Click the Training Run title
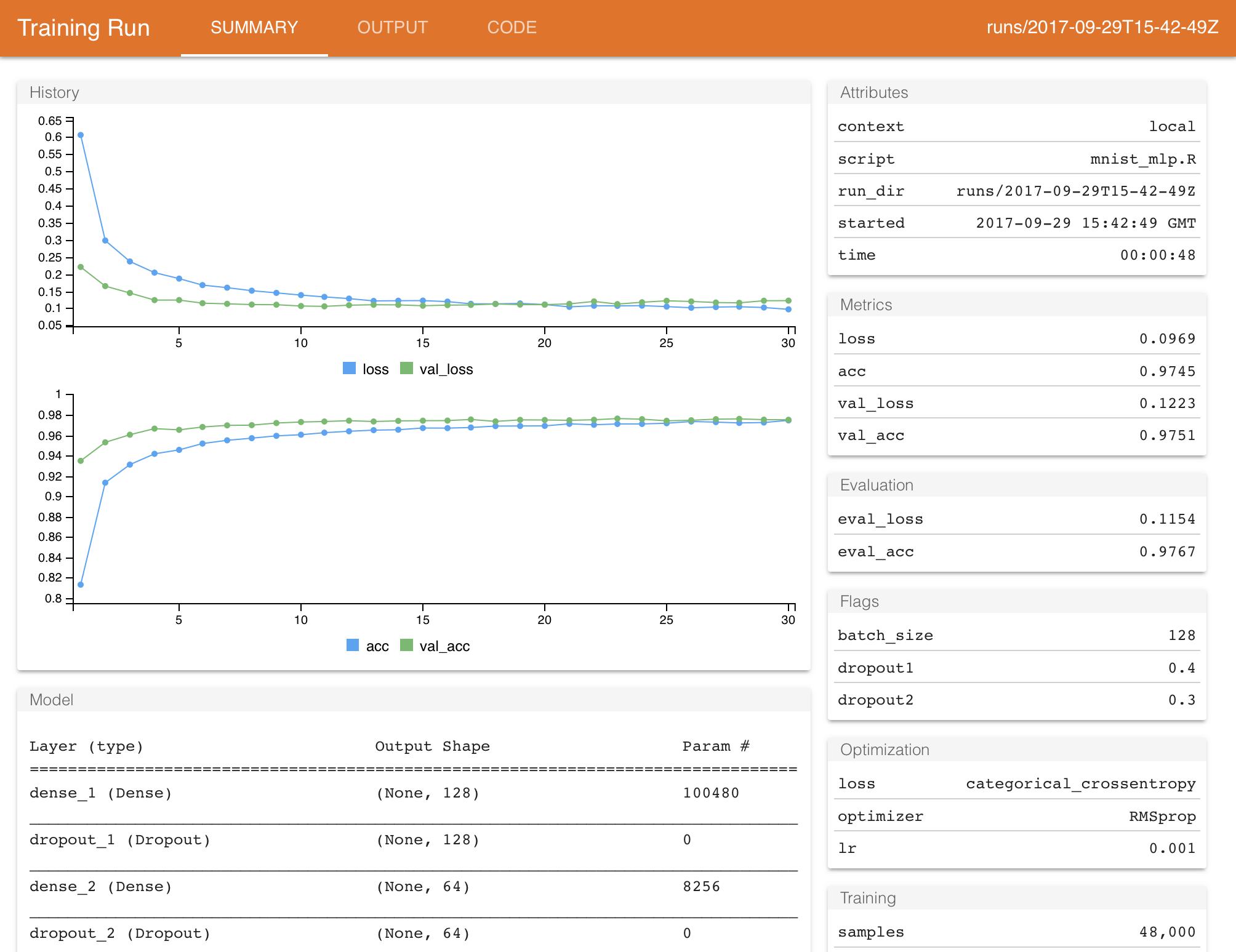1236x952 pixels. click(x=84, y=28)
